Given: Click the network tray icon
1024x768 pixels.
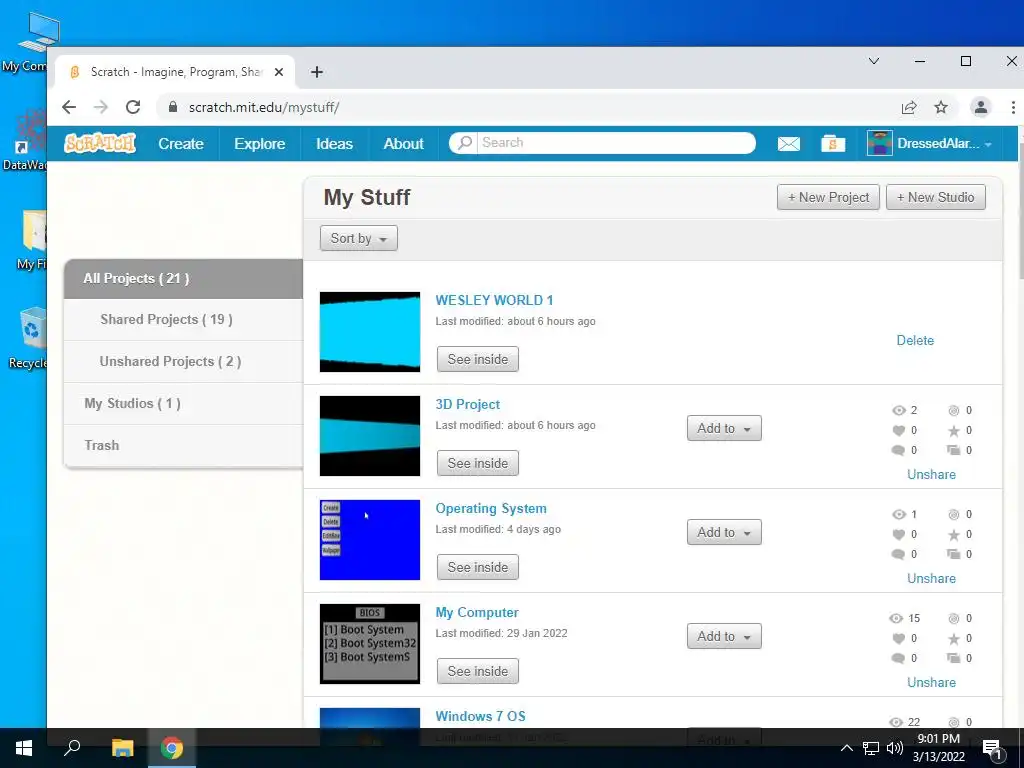Looking at the screenshot, I should point(871,748).
